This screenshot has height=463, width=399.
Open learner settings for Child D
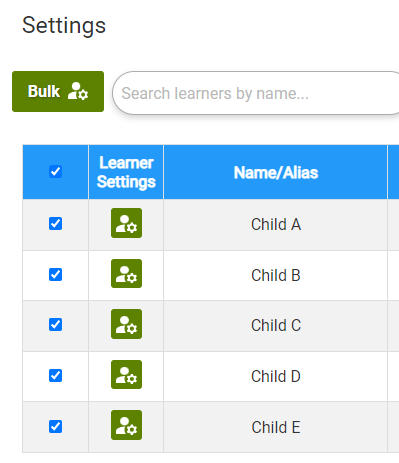pyautogui.click(x=126, y=375)
